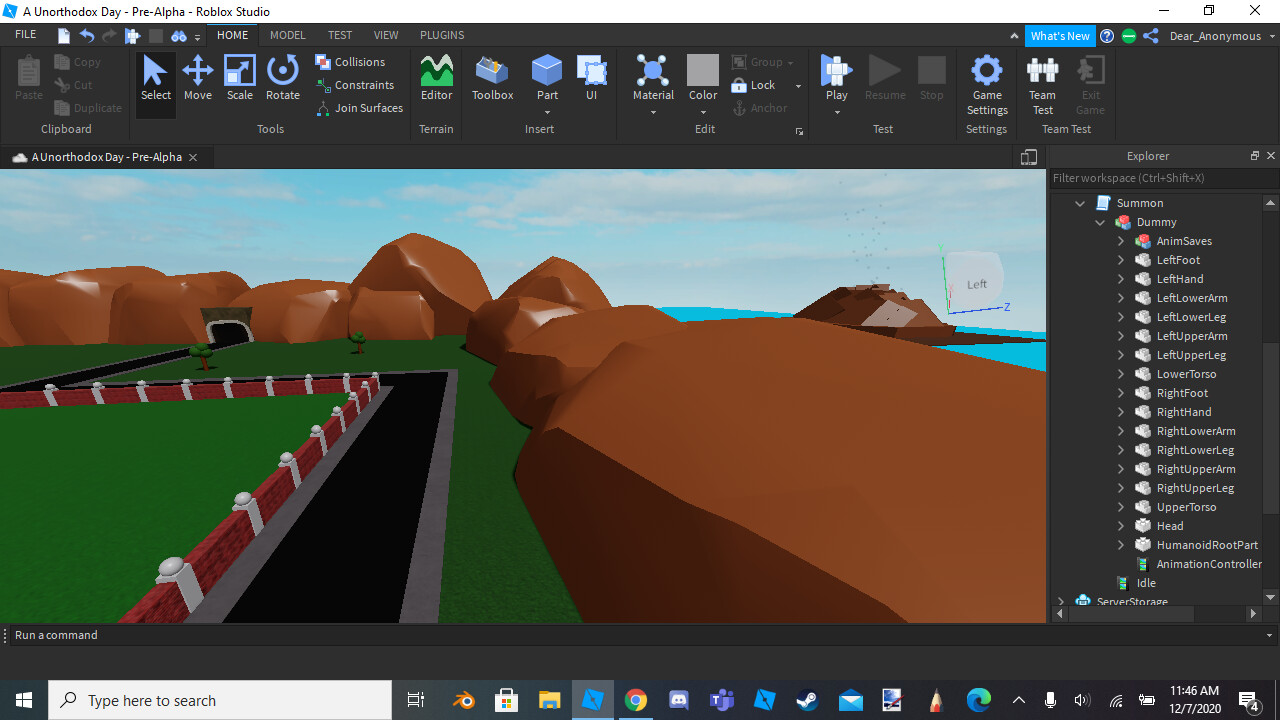The image size is (1280, 720).
Task: Click the Play button
Action: [x=836, y=78]
